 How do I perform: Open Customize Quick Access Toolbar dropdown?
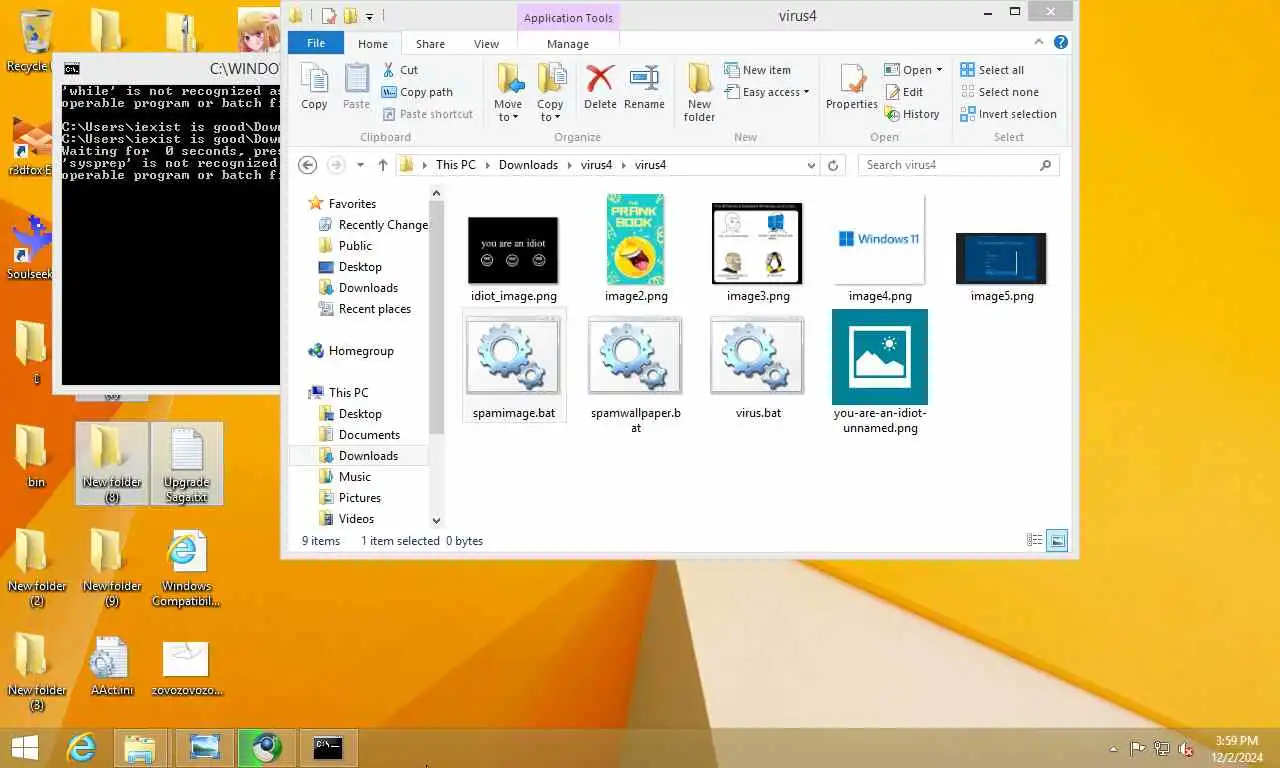tap(369, 16)
